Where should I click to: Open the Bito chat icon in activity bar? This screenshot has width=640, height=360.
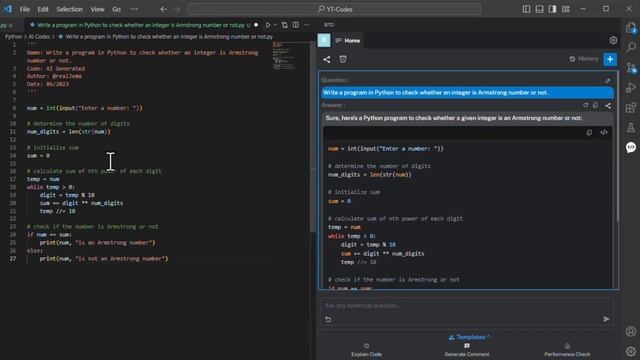point(631,147)
